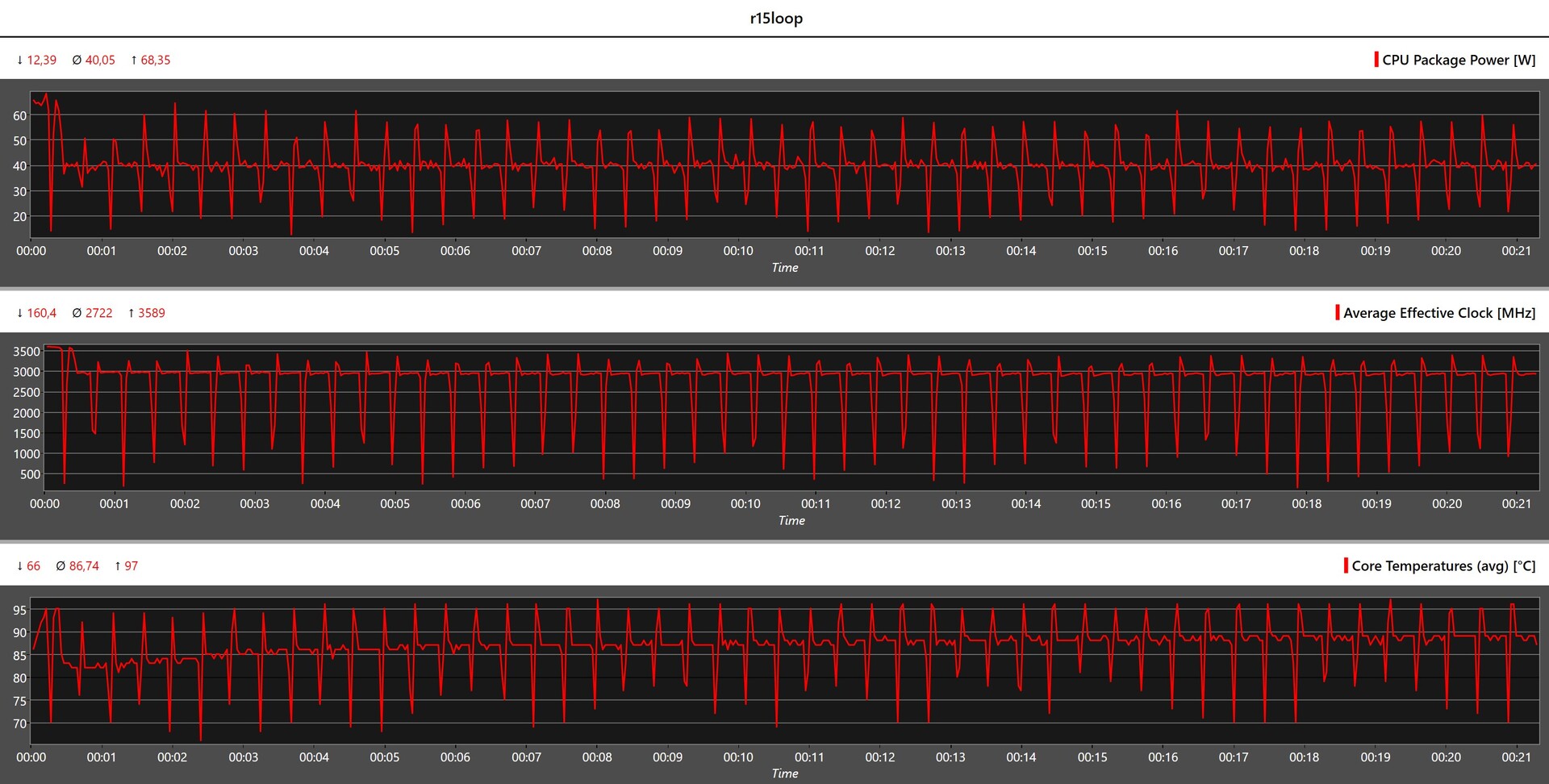Click the red swatch for CPU Package Power

click(x=1376, y=60)
